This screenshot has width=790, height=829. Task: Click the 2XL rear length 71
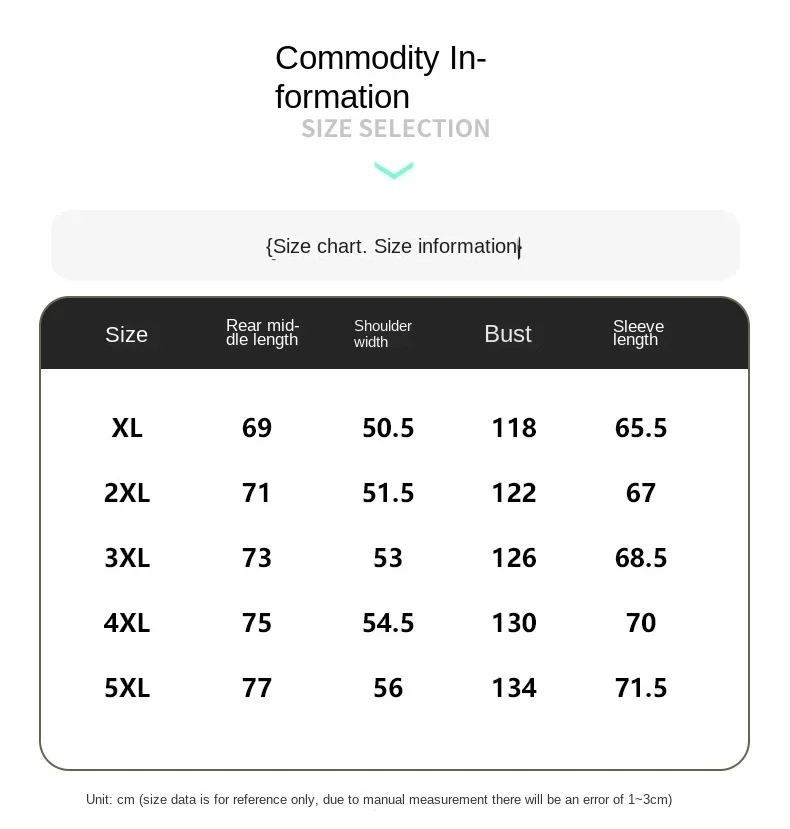click(x=256, y=493)
